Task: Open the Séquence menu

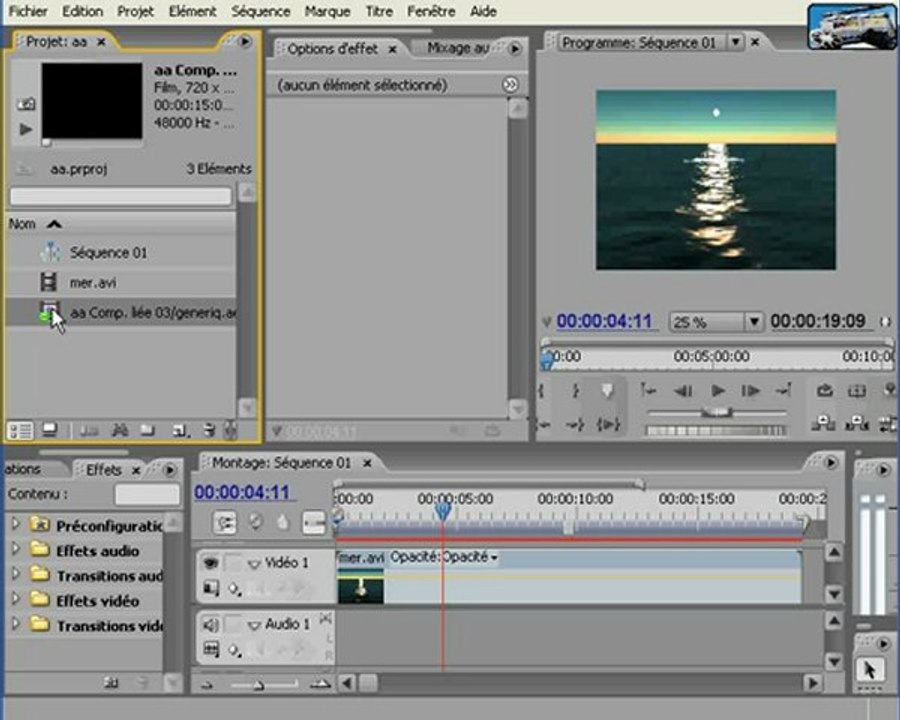Action: [x=261, y=11]
